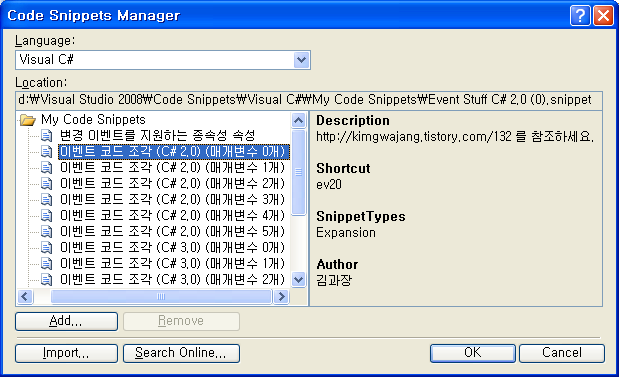This screenshot has width=619, height=377.
Task: Click the Visual C# language combo box
Action: point(163,60)
